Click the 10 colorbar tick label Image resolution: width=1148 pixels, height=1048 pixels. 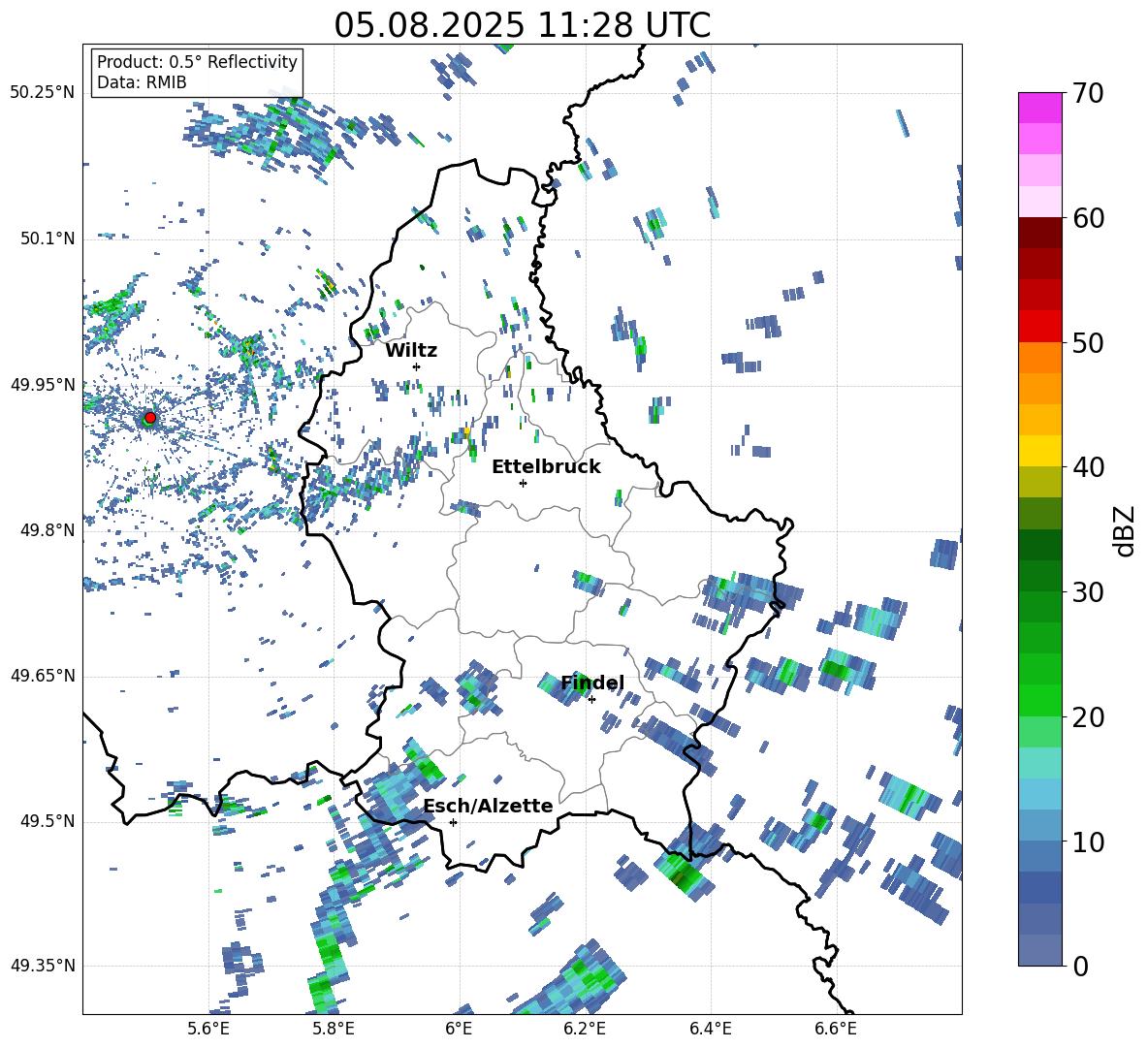(x=1088, y=842)
